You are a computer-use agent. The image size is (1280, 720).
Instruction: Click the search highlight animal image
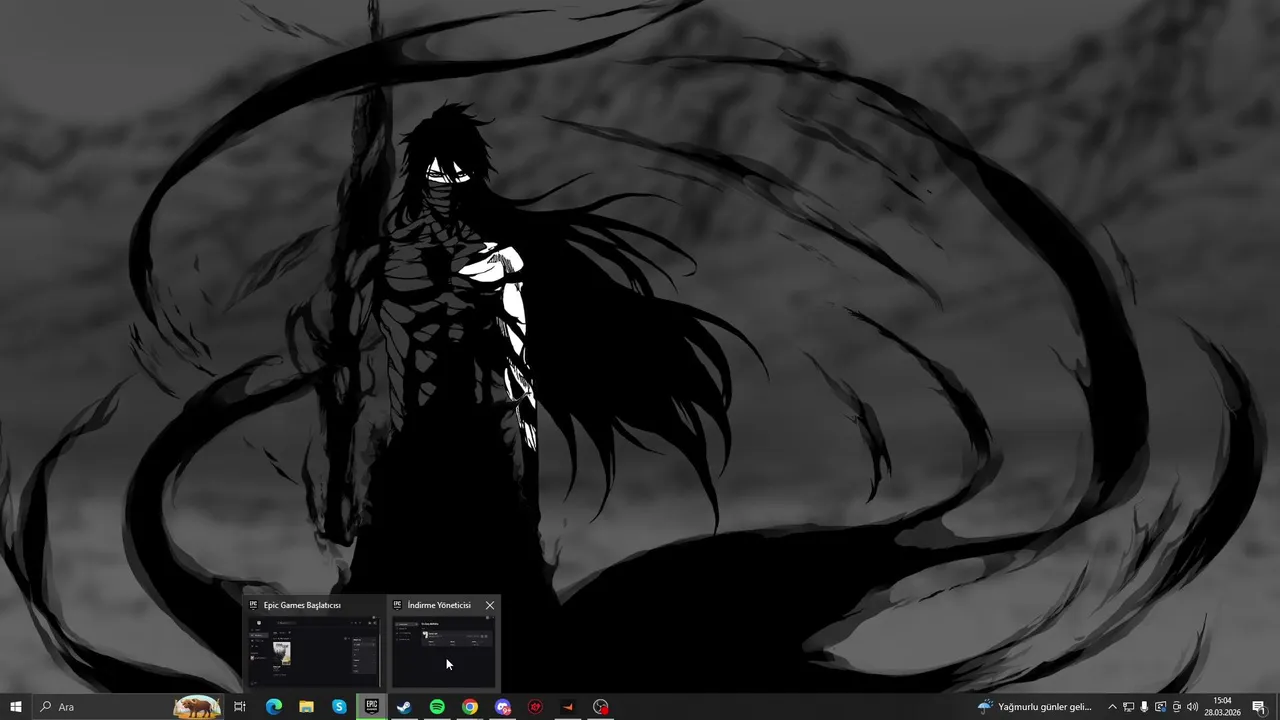(197, 707)
